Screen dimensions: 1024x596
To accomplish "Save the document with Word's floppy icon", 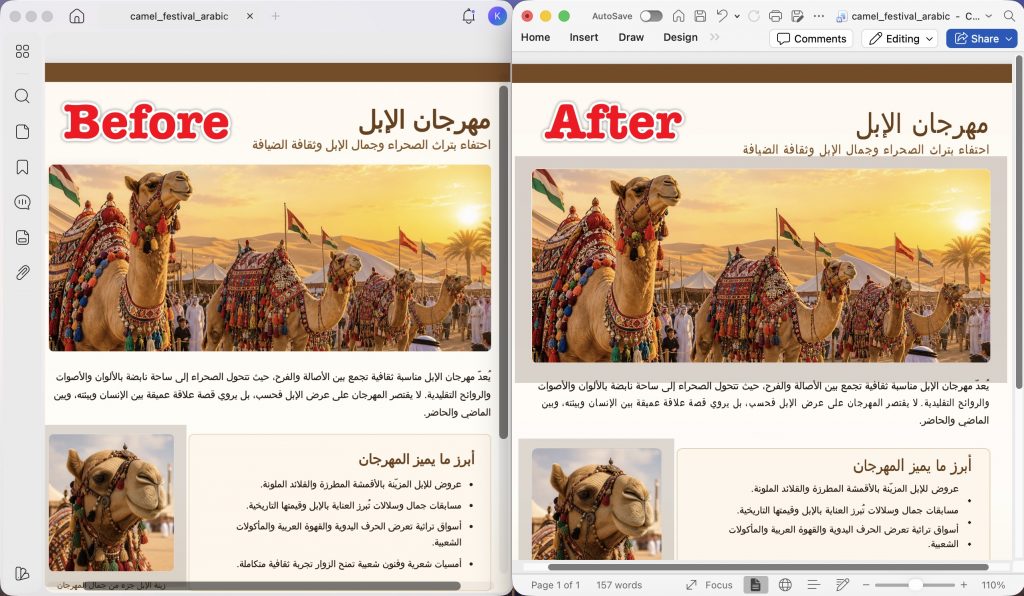I will [700, 16].
